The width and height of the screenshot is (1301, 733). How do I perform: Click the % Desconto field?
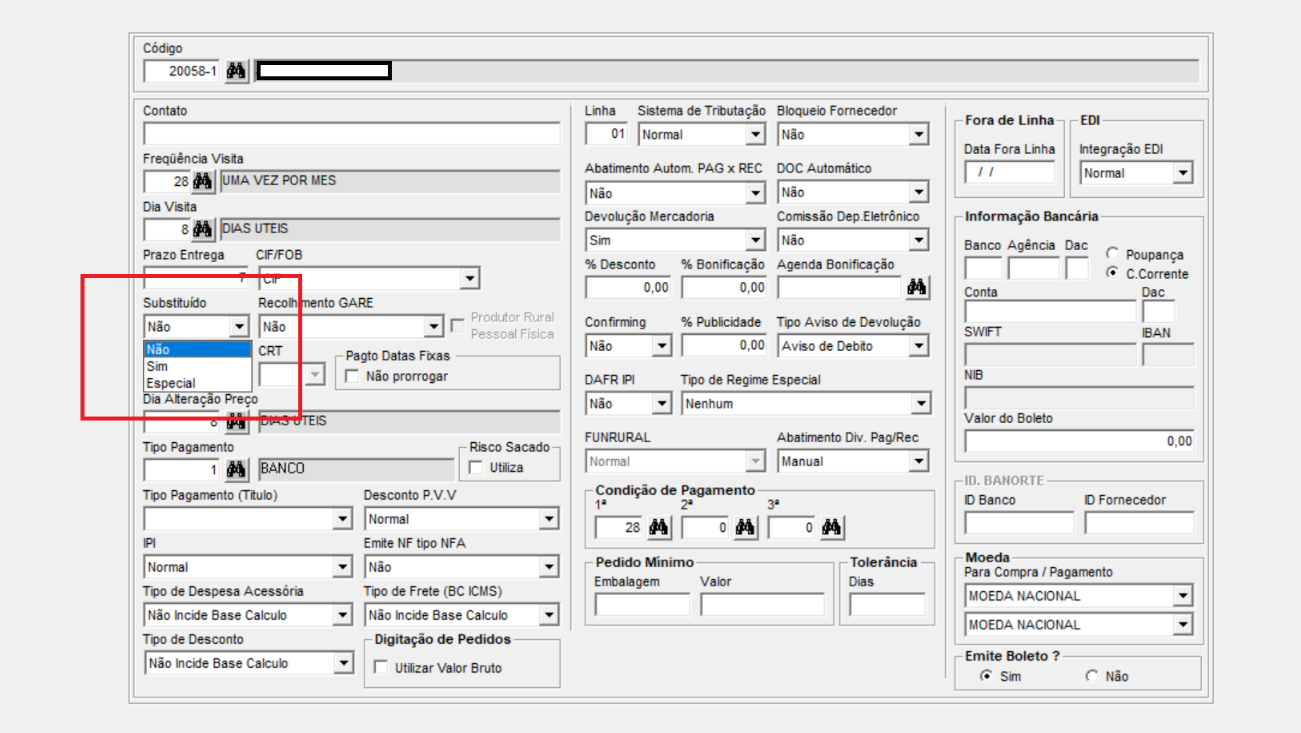pos(629,288)
